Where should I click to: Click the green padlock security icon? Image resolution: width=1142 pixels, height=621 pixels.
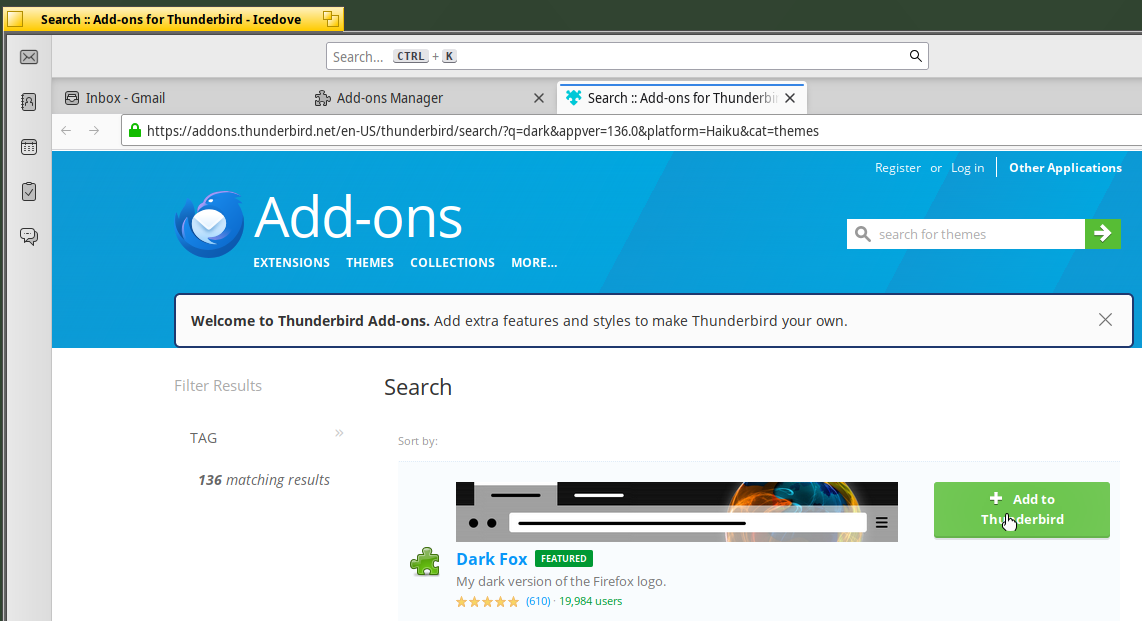pos(135,130)
